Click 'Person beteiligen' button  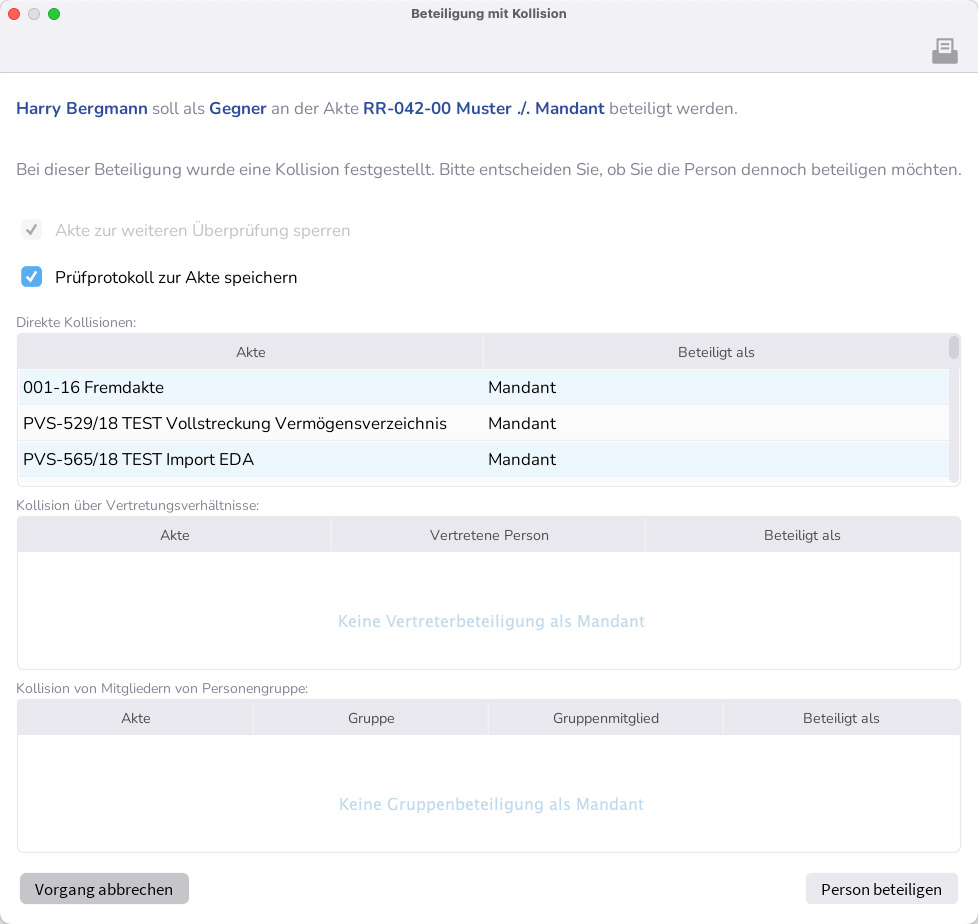click(881, 888)
